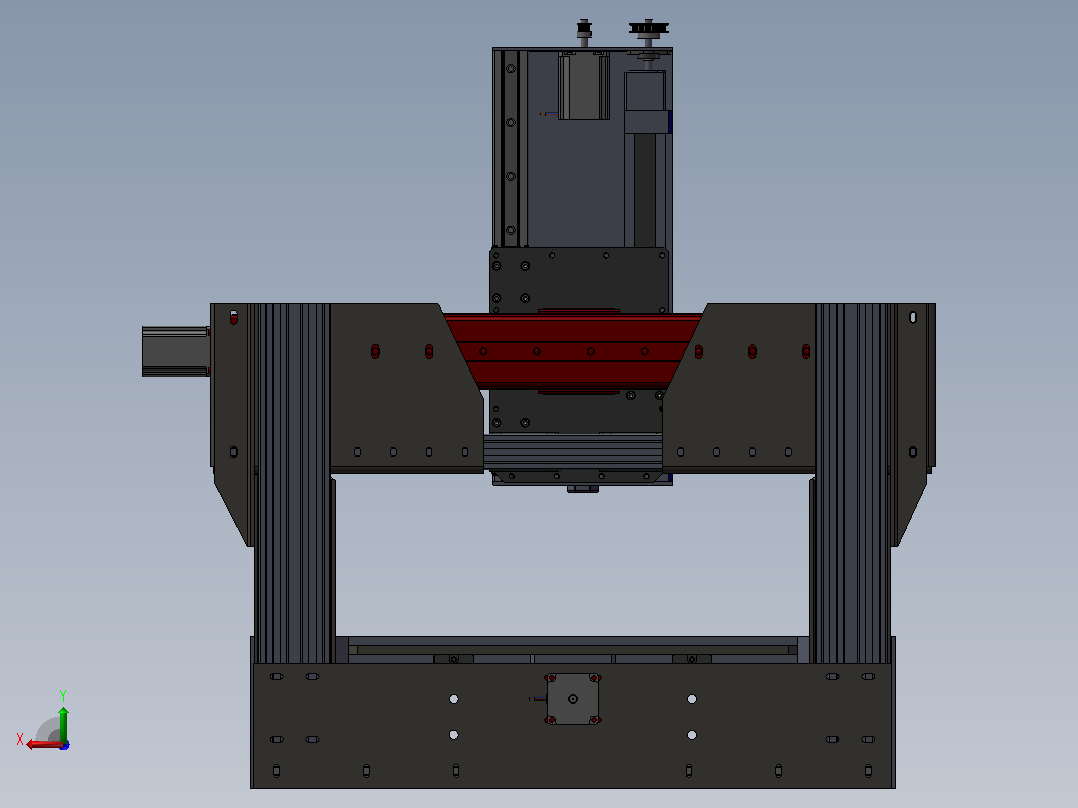Screen dimensions: 1078x808
Task: Select the black Z carriage plate above red beam
Action: point(579,281)
